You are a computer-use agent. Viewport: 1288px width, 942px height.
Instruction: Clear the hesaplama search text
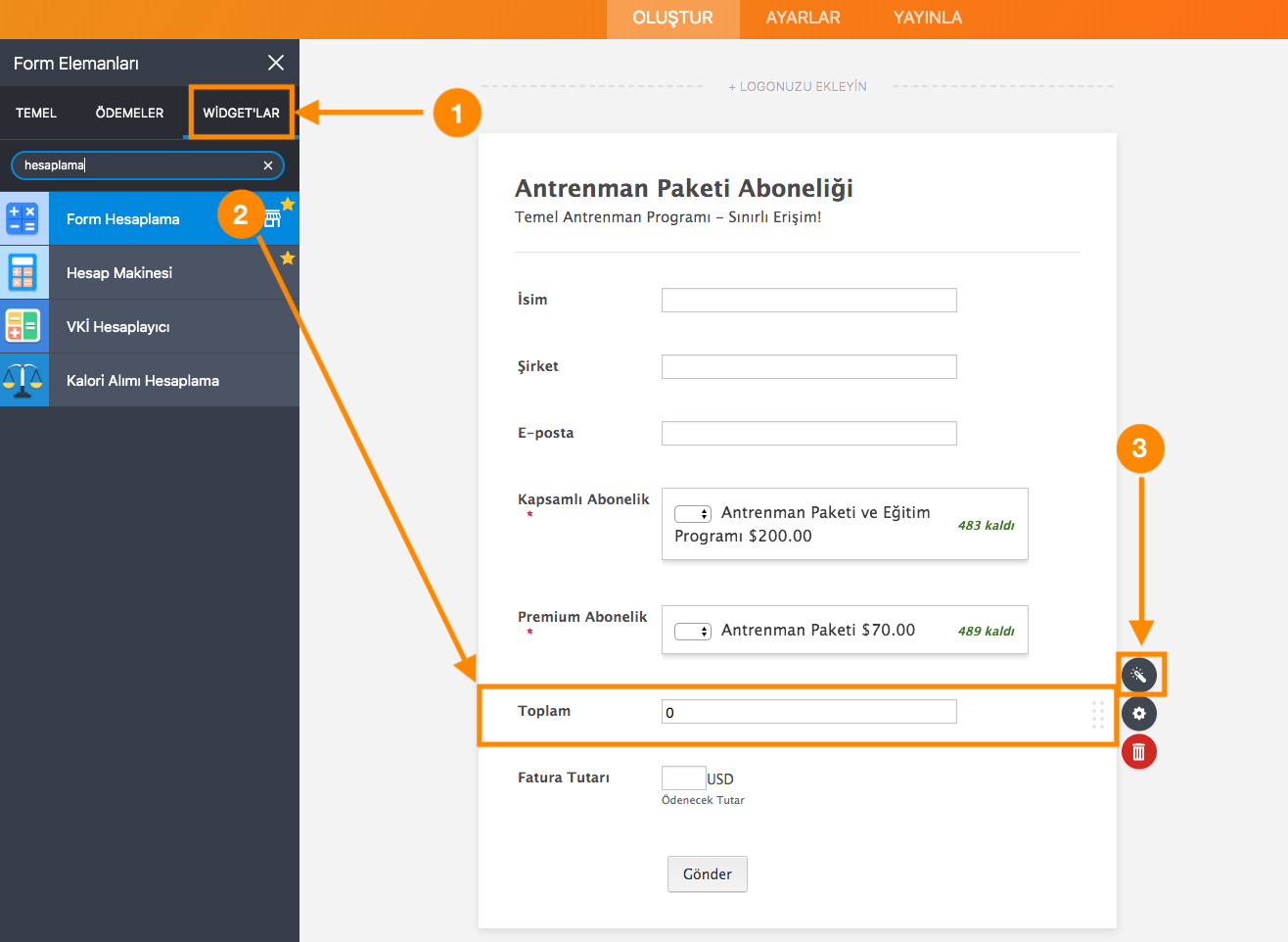268,165
